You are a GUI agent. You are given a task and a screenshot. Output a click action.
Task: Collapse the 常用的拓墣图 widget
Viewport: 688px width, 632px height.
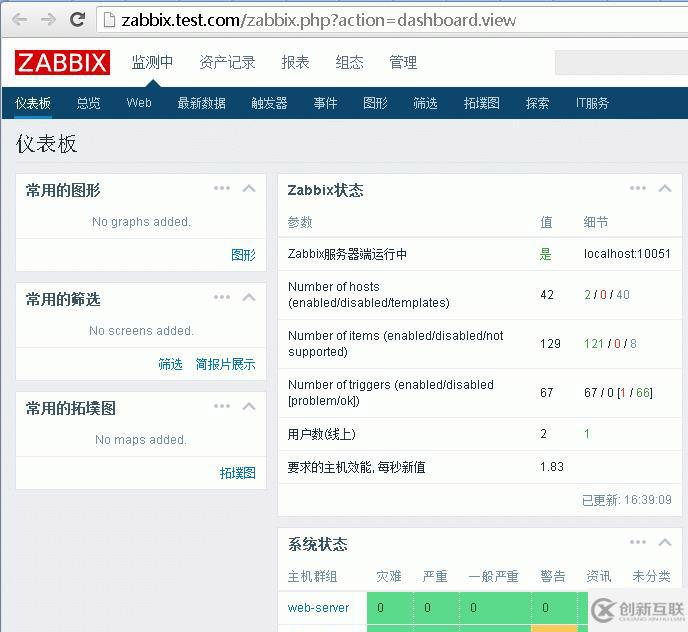click(249, 406)
